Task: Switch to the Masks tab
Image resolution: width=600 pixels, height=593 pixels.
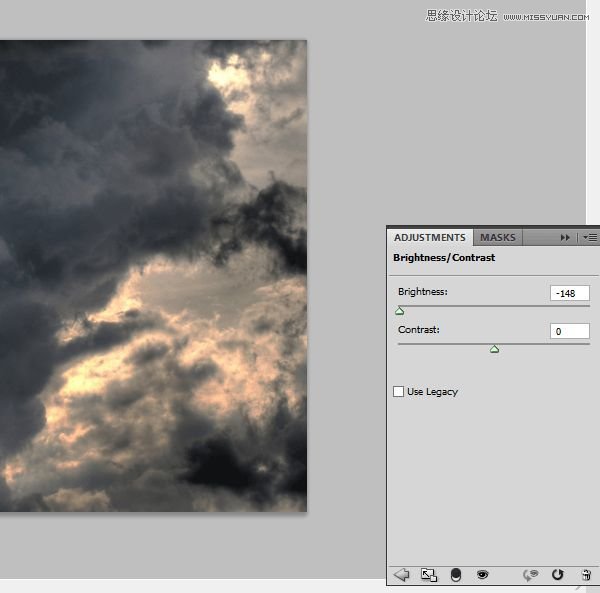Action: [498, 237]
